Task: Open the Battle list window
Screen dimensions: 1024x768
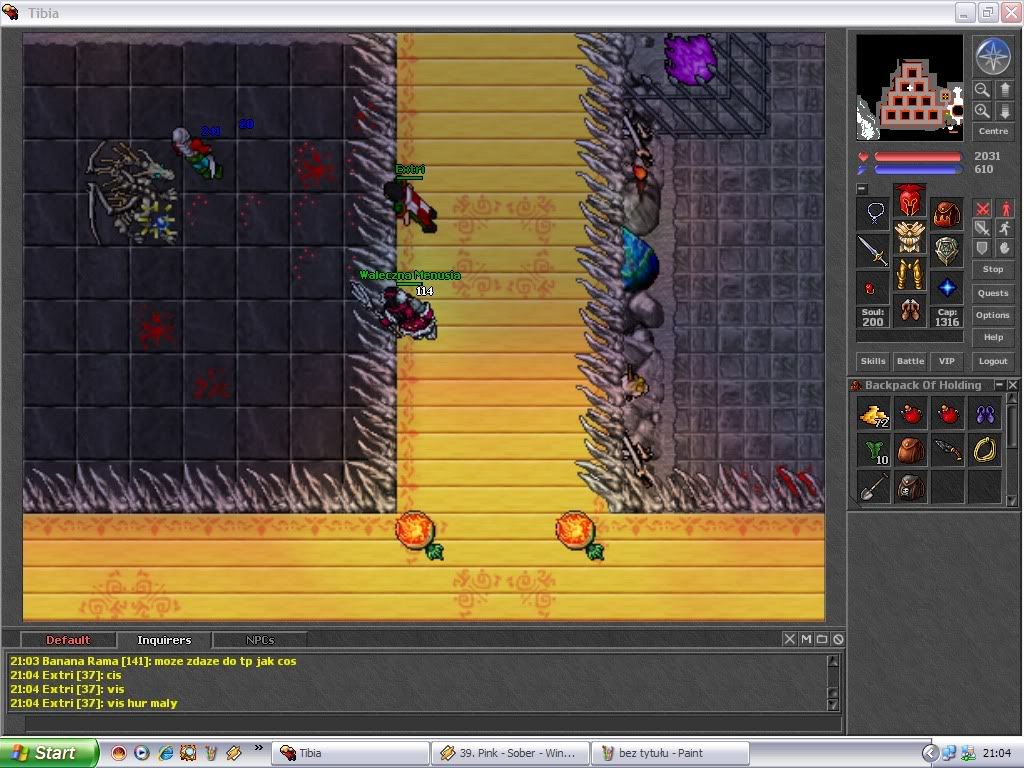Action: (x=910, y=361)
